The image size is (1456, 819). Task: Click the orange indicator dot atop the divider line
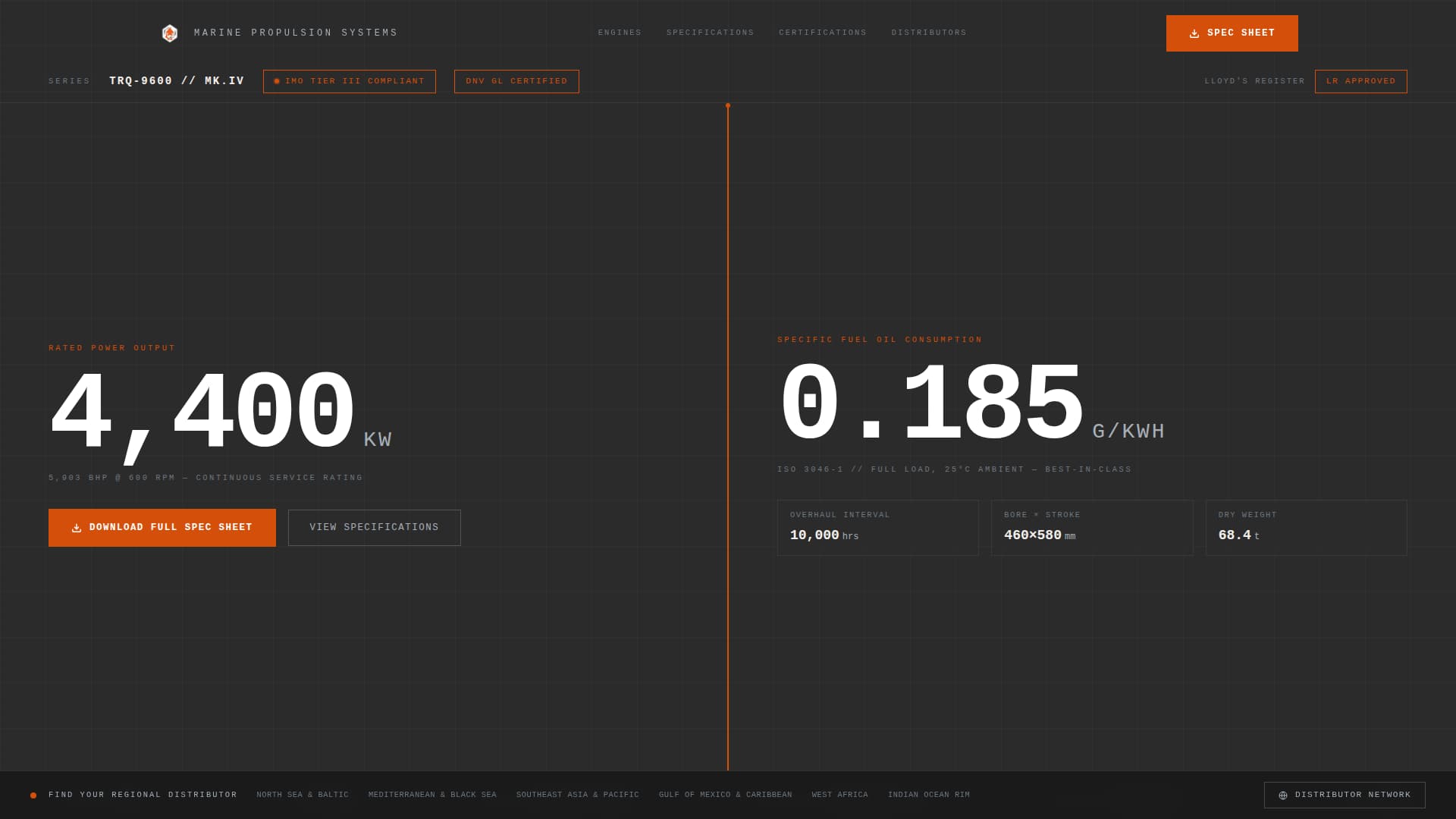tap(728, 106)
